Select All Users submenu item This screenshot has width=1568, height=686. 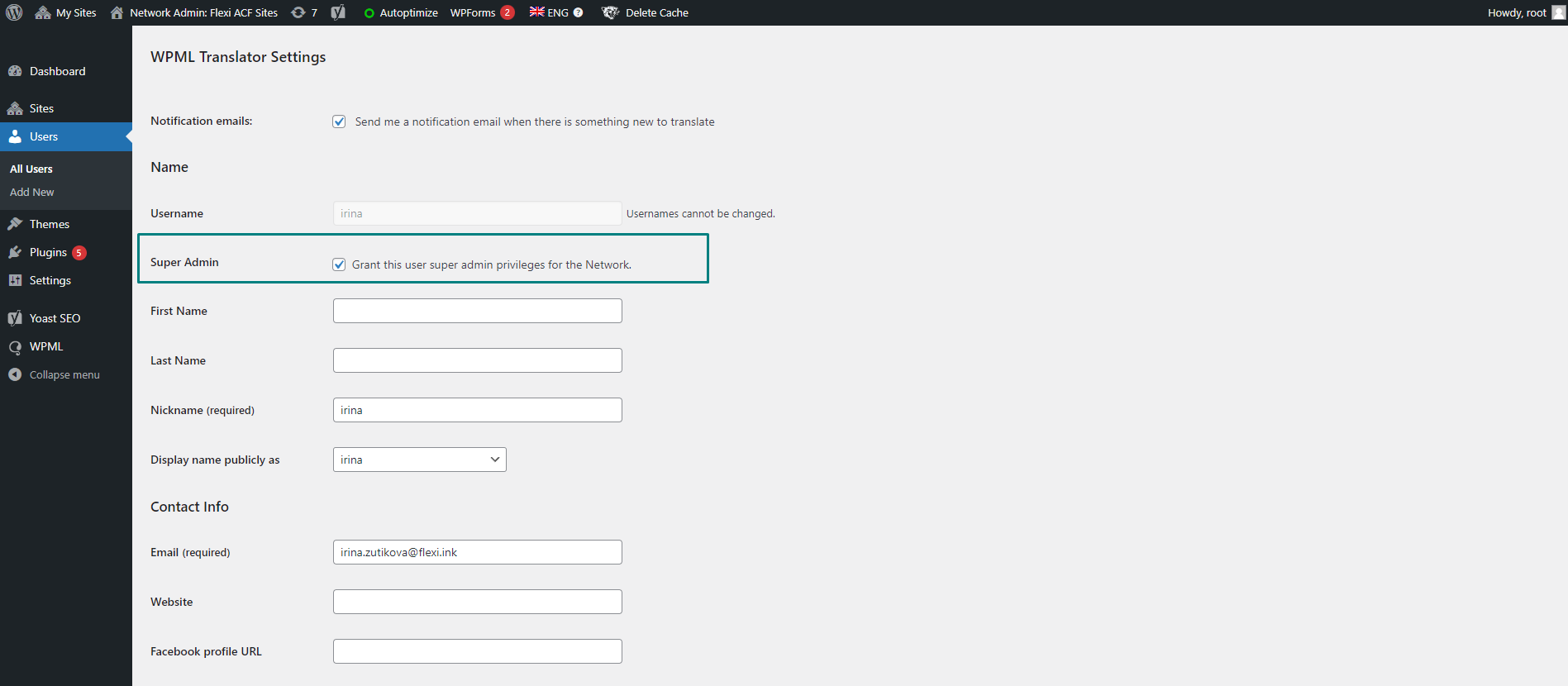[31, 169]
